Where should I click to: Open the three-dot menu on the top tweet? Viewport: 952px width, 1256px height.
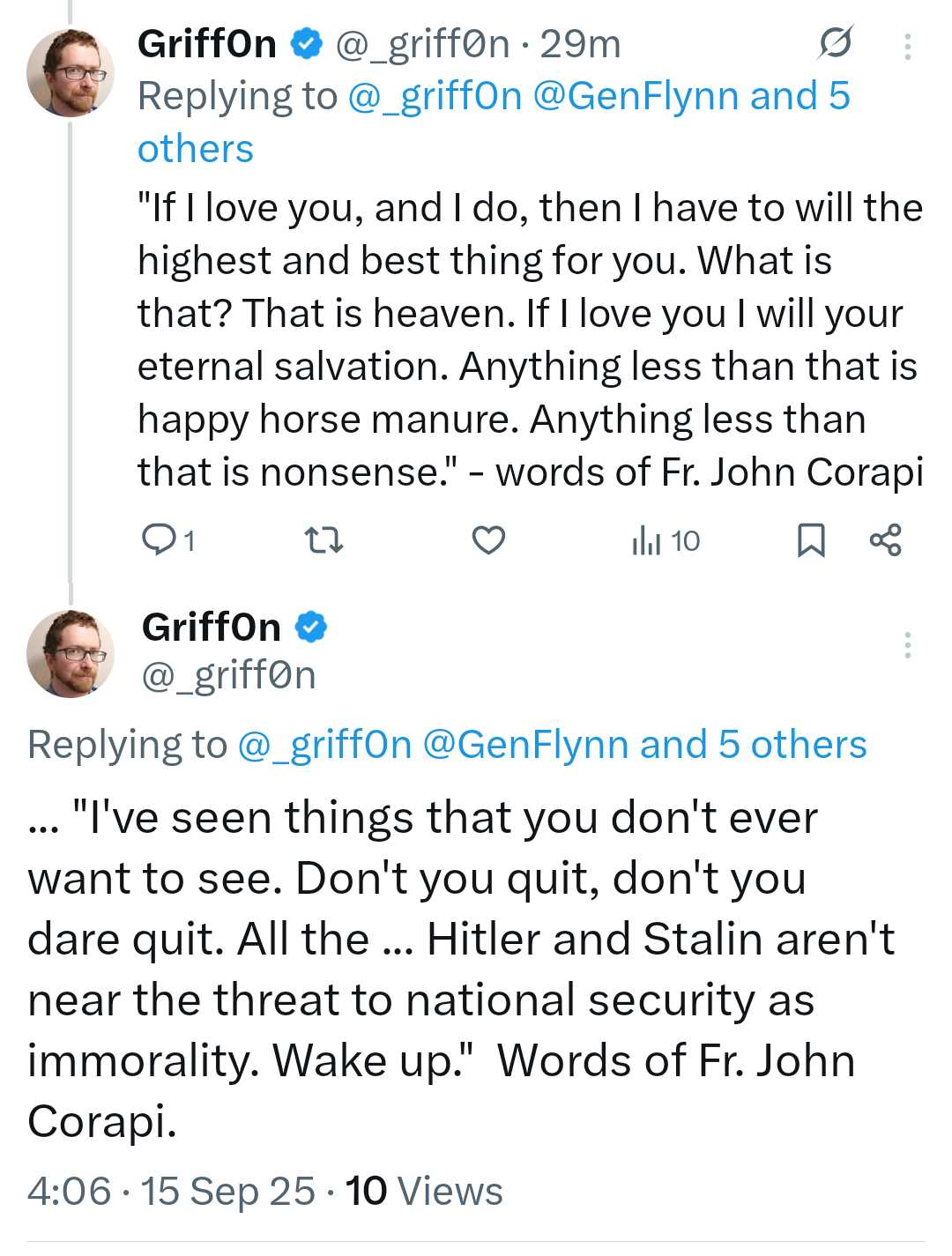[x=907, y=45]
